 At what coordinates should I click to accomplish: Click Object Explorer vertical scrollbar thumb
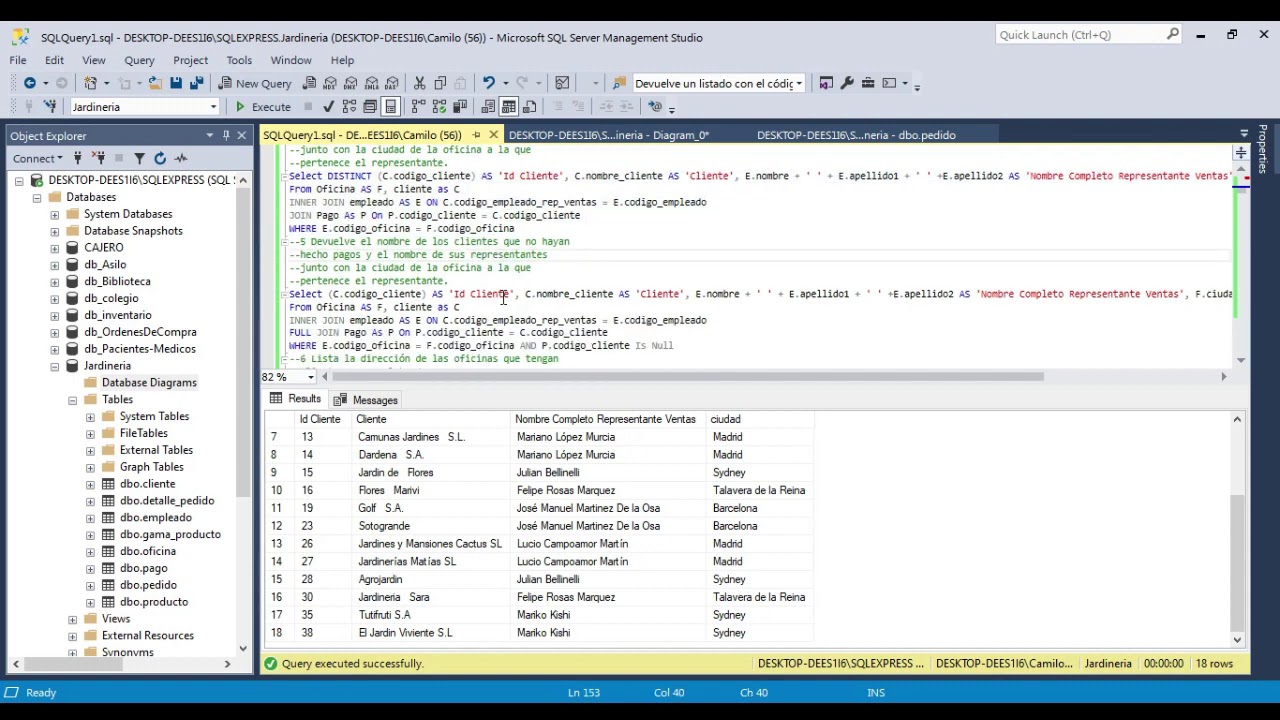click(243, 343)
